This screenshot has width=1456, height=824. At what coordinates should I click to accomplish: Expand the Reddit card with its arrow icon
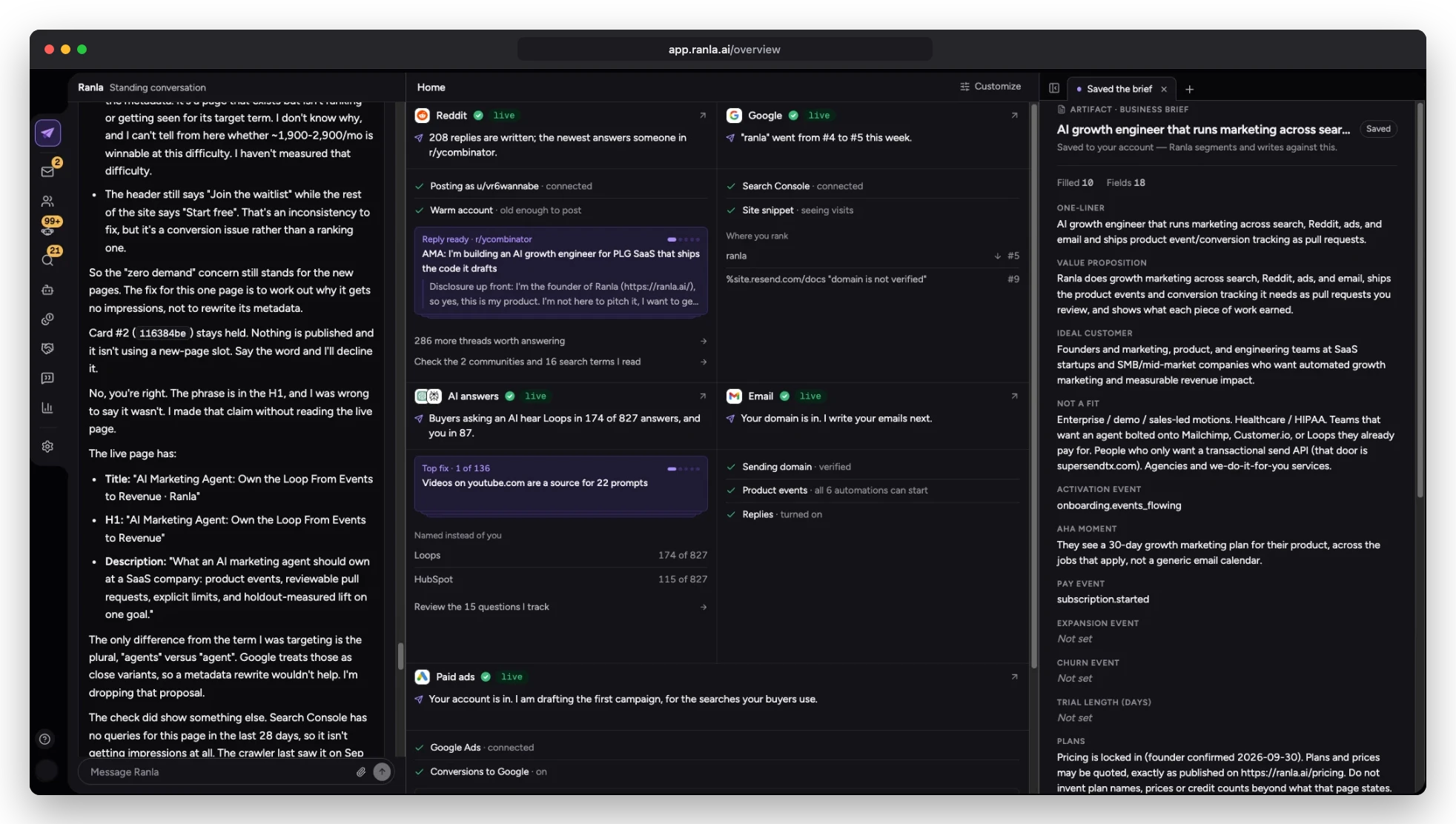[x=703, y=116]
